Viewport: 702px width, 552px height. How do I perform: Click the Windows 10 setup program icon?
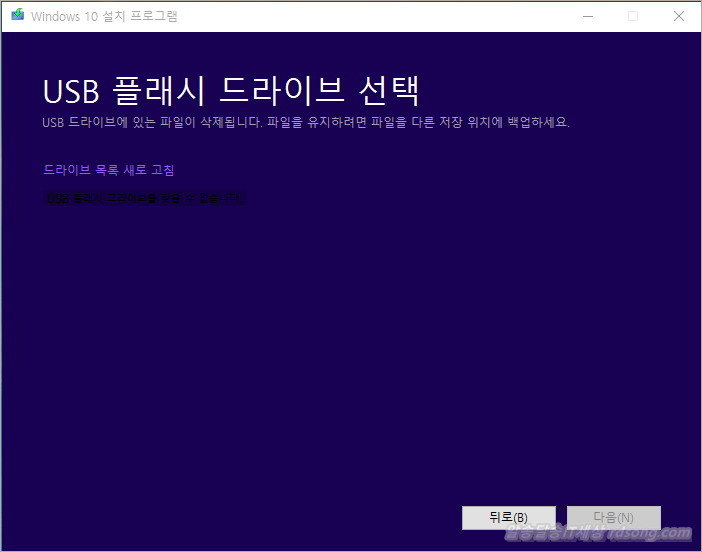[17, 16]
